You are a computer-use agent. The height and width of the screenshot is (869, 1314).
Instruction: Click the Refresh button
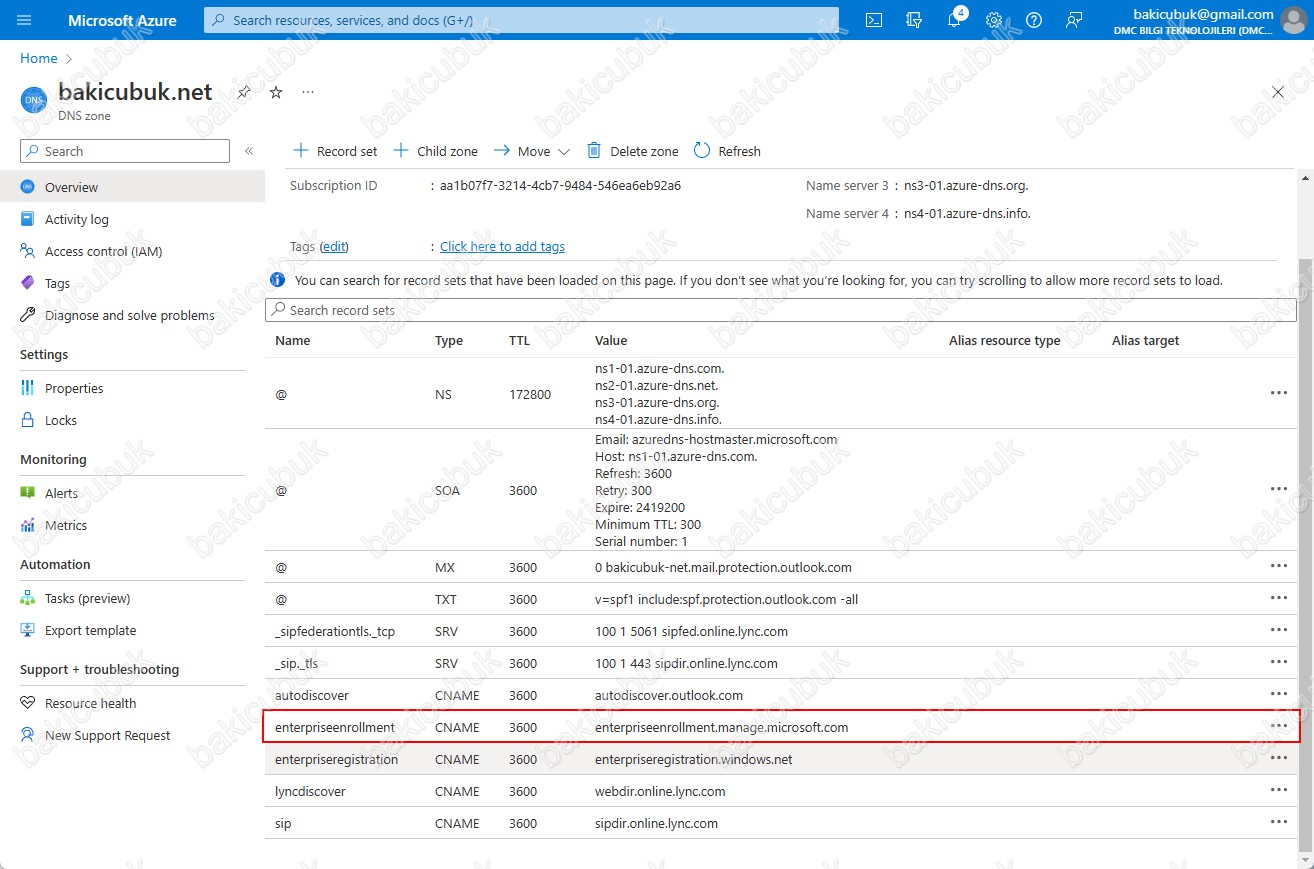click(727, 151)
